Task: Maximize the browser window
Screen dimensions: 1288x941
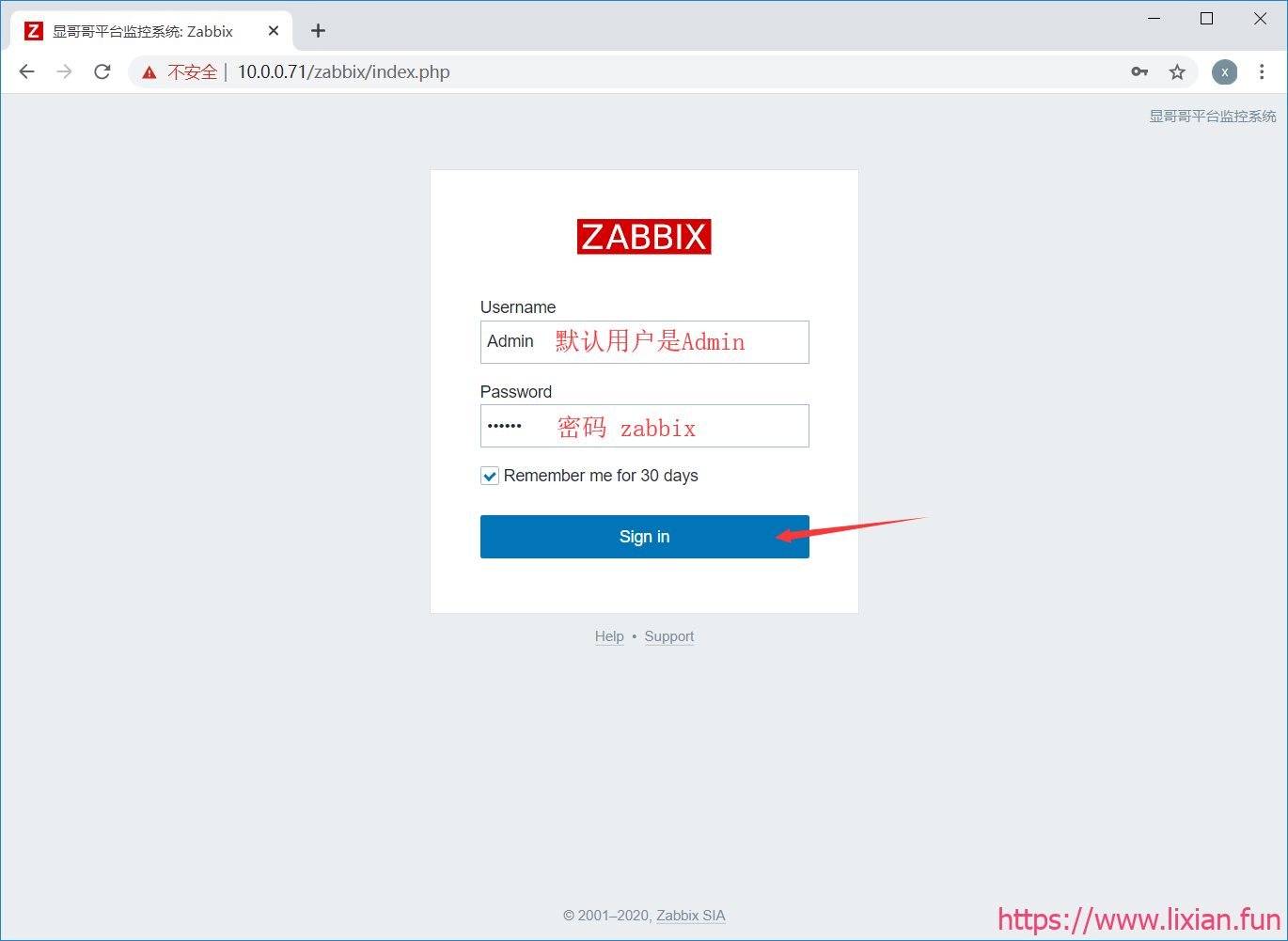Action: click(1207, 19)
